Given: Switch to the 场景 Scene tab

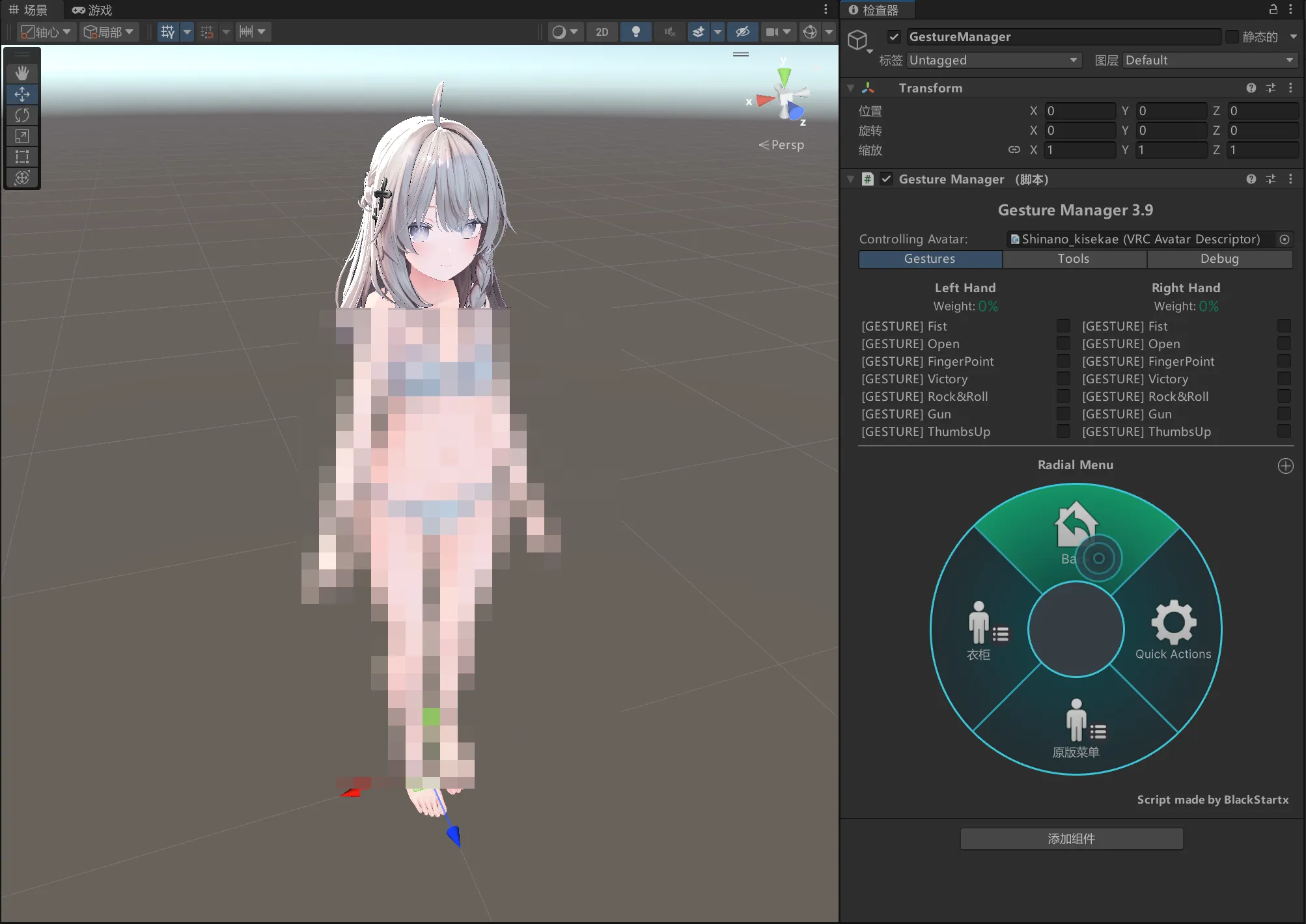Looking at the screenshot, I should 29,10.
